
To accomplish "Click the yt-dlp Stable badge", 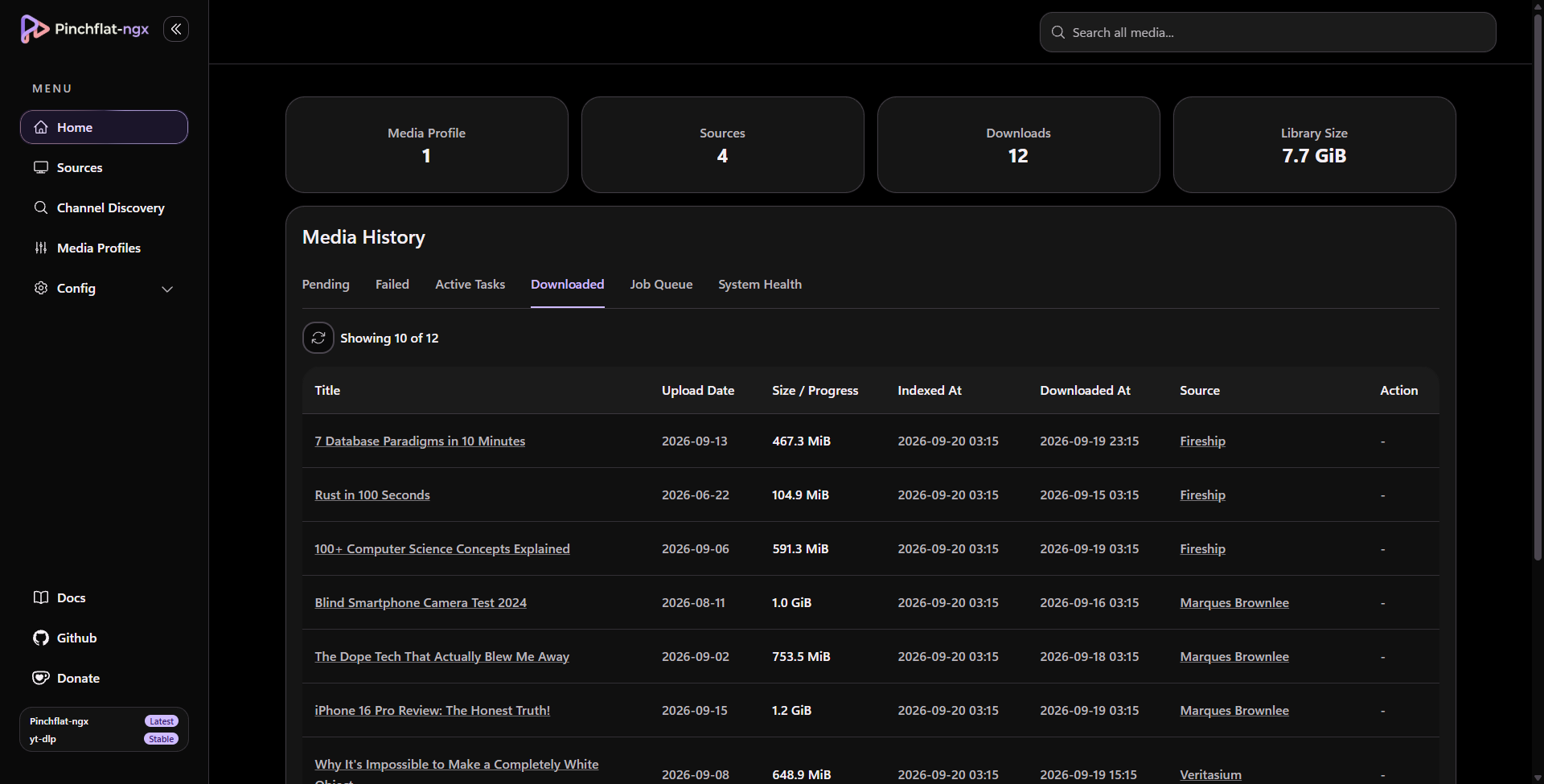I will [x=162, y=739].
